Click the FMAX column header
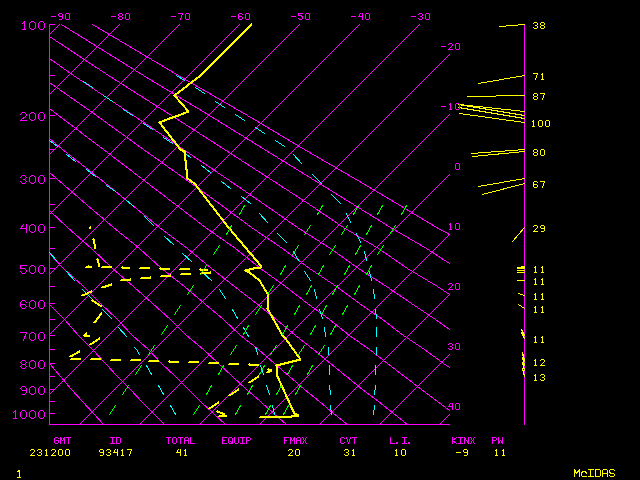The image size is (640, 480). [x=294, y=440]
